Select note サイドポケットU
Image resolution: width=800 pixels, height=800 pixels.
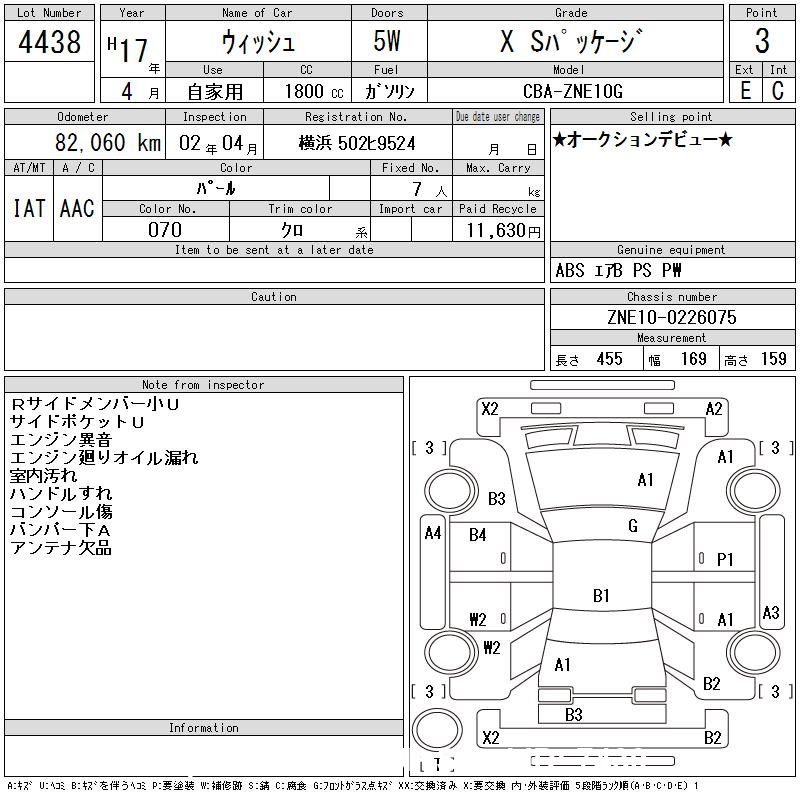(x=77, y=422)
